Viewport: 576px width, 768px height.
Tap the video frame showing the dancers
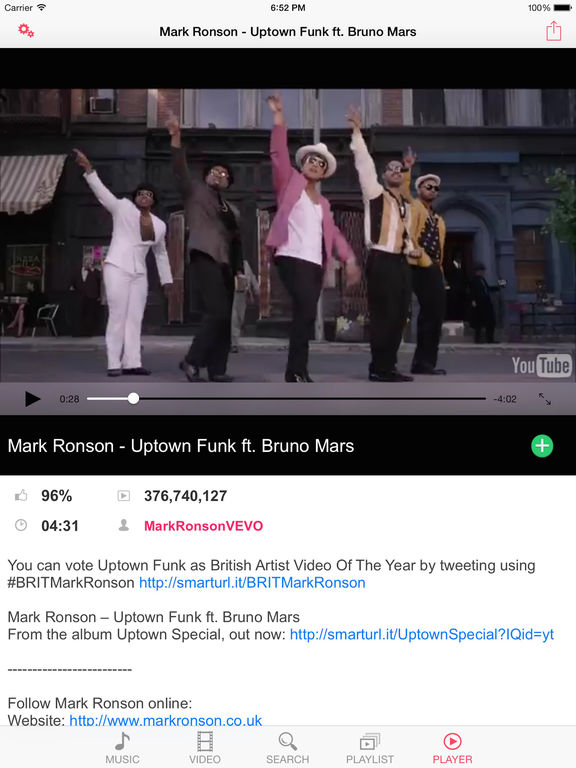point(288,235)
